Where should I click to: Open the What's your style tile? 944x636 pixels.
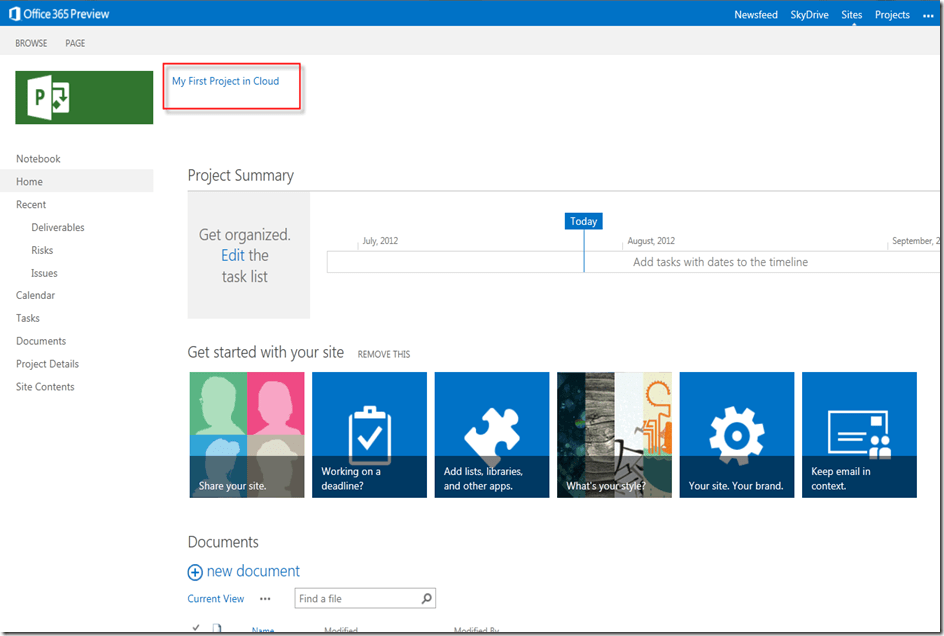coord(614,435)
